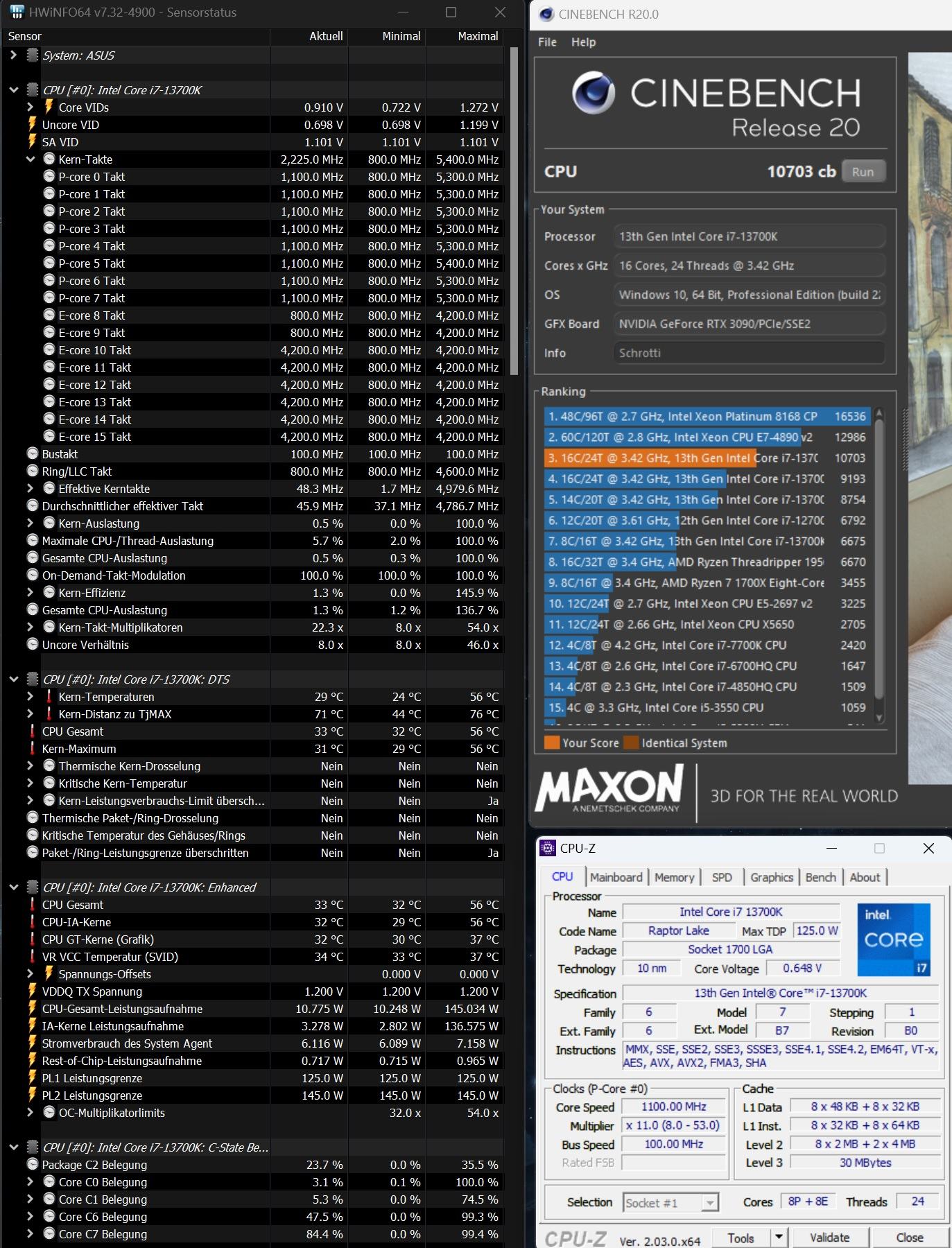Image resolution: width=952 pixels, height=1248 pixels.
Task: Switch to the Bench tab in CPU-Z
Action: [821, 877]
